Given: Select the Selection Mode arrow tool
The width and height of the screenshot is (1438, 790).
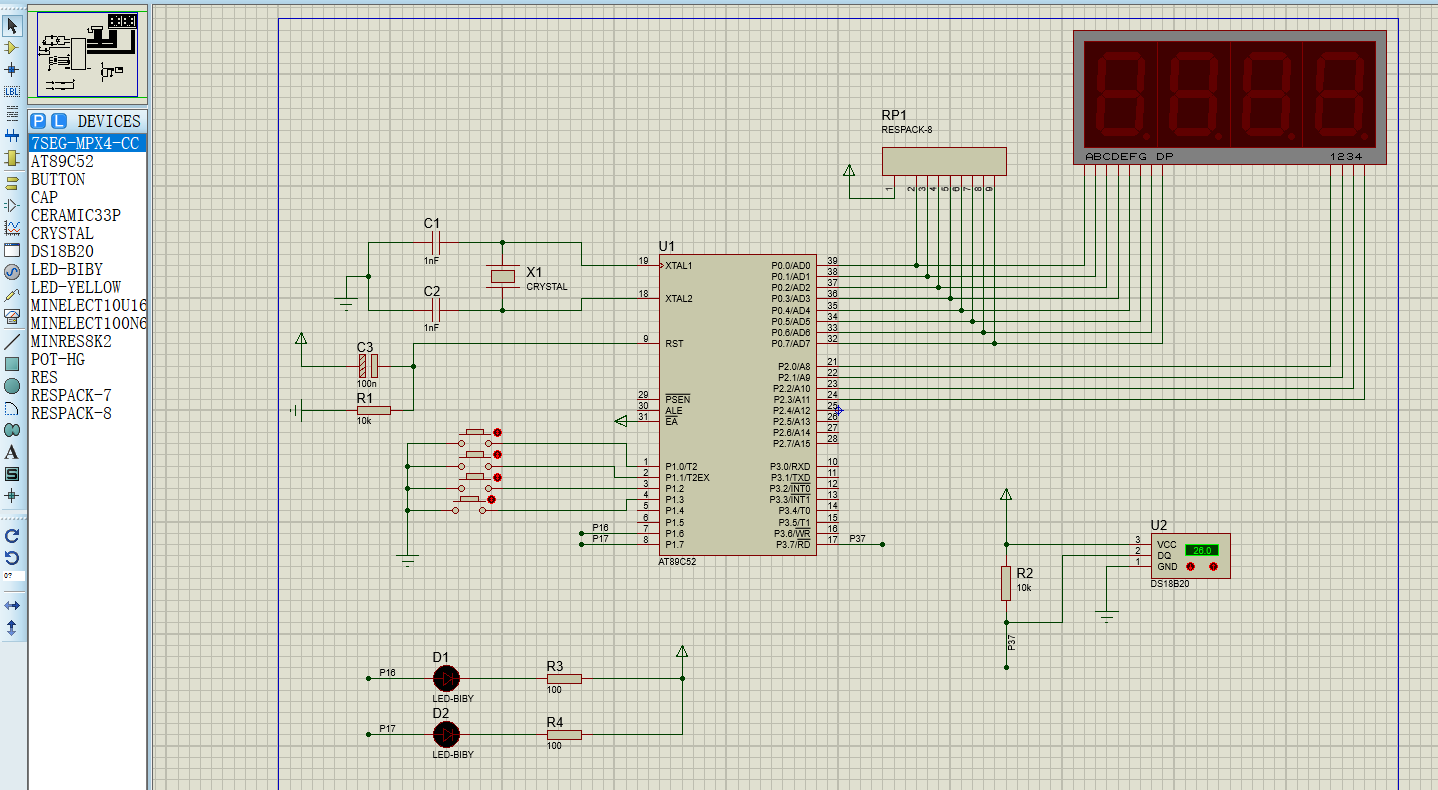Looking at the screenshot, I should [x=12, y=26].
